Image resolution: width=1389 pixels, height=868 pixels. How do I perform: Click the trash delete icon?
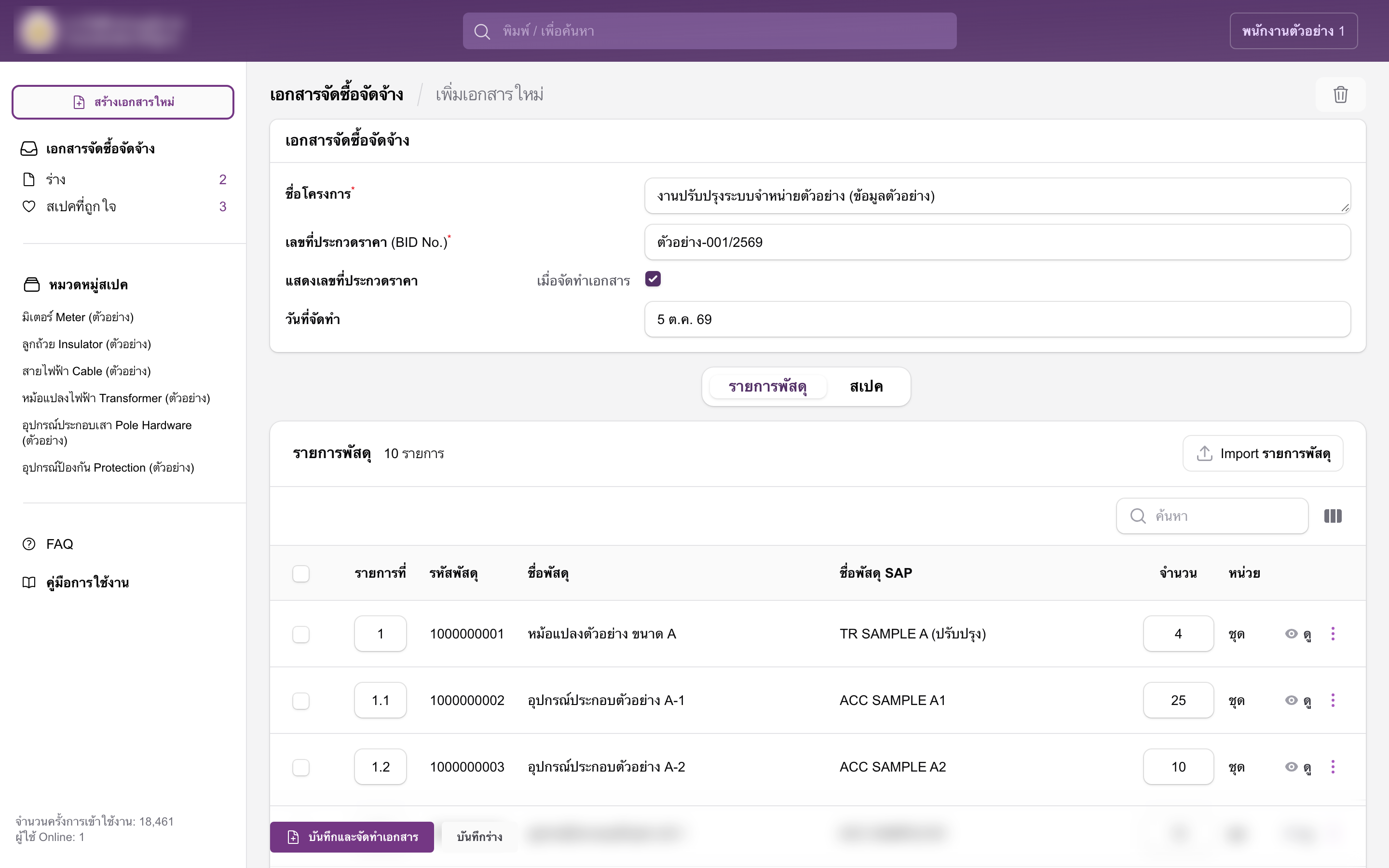click(1340, 95)
